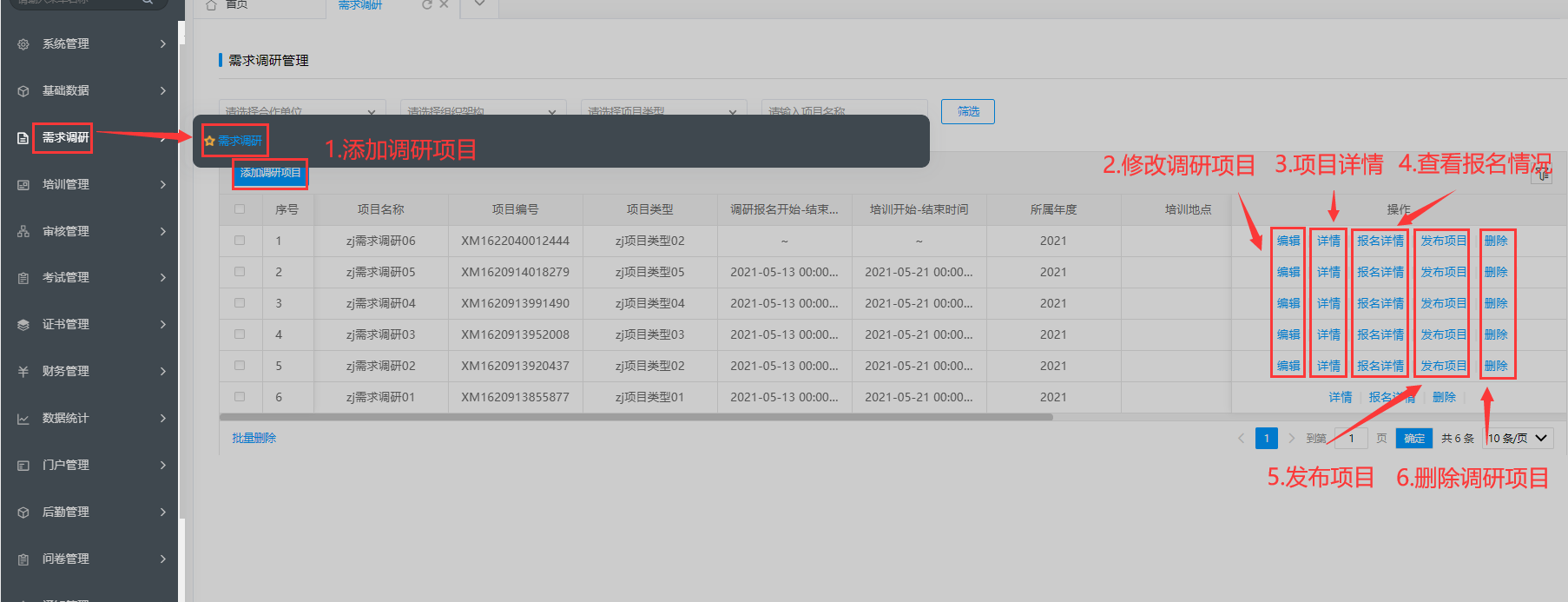Check the row for zj需求调研03
Viewport: 1568px width, 602px height.
coord(240,334)
